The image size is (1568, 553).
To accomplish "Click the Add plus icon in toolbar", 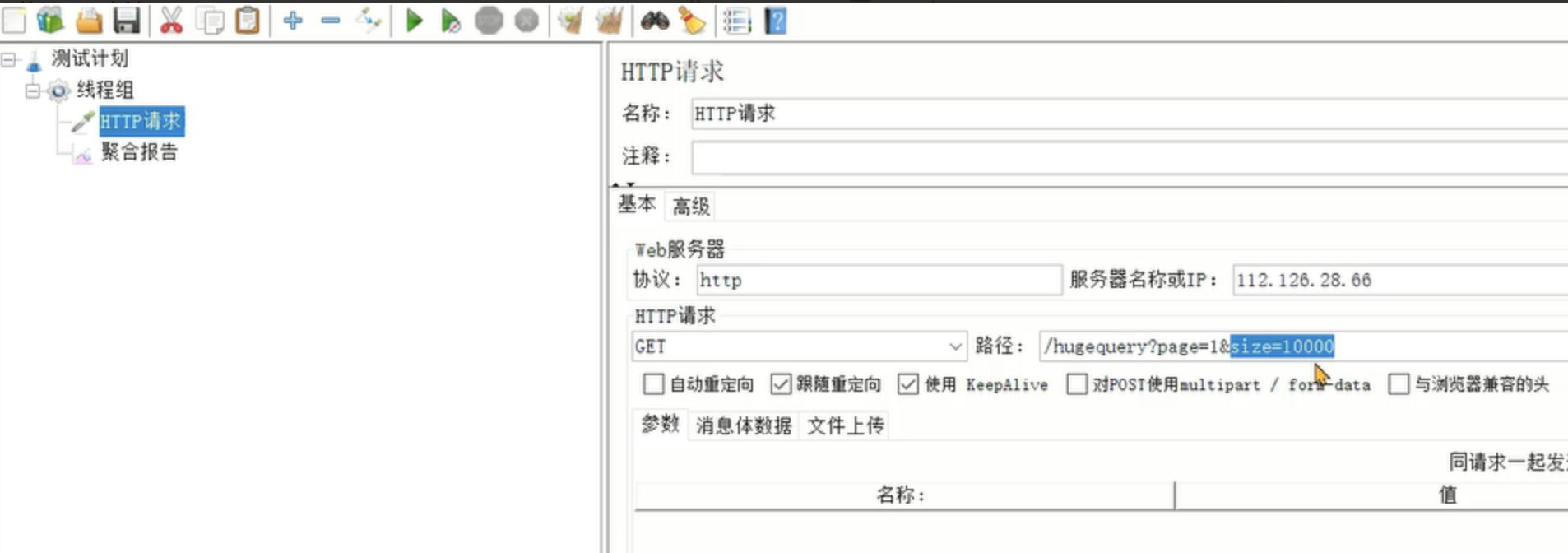I will 293,20.
